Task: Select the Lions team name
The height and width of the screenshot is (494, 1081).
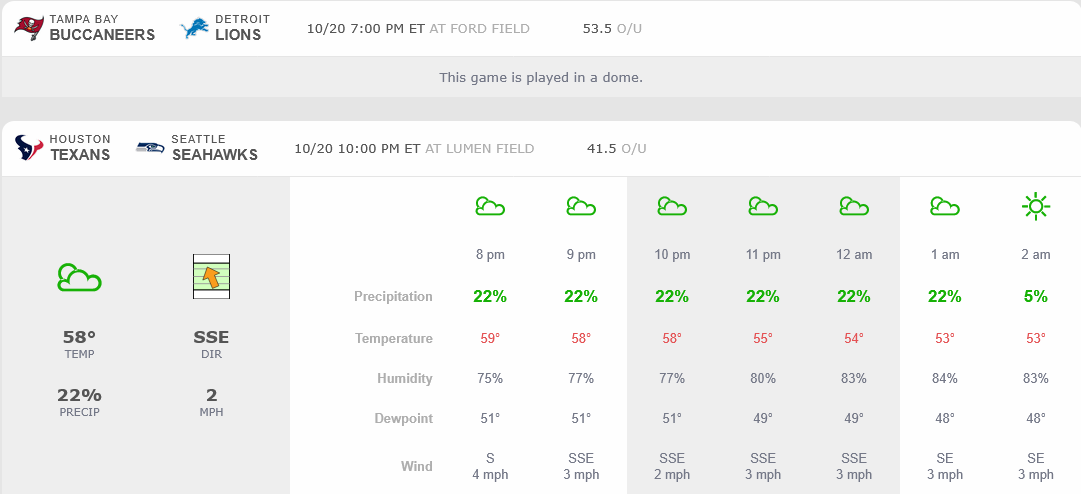Action: point(238,34)
